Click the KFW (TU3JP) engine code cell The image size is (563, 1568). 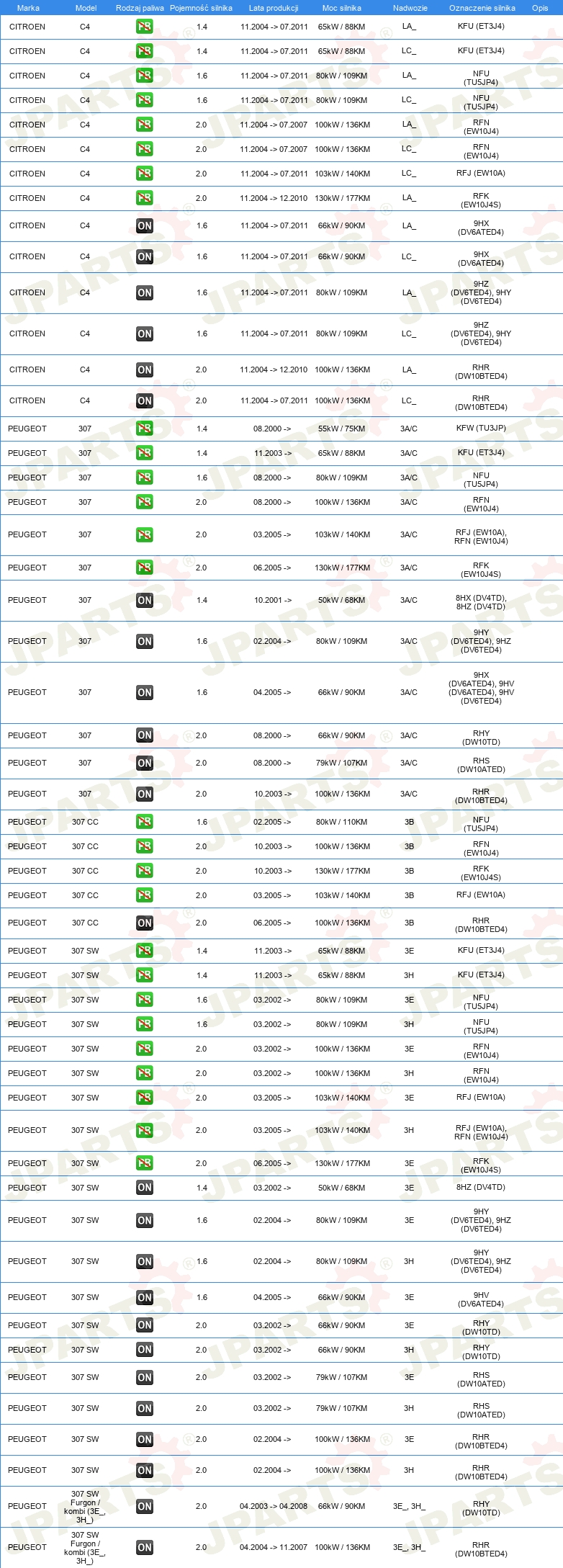click(481, 428)
